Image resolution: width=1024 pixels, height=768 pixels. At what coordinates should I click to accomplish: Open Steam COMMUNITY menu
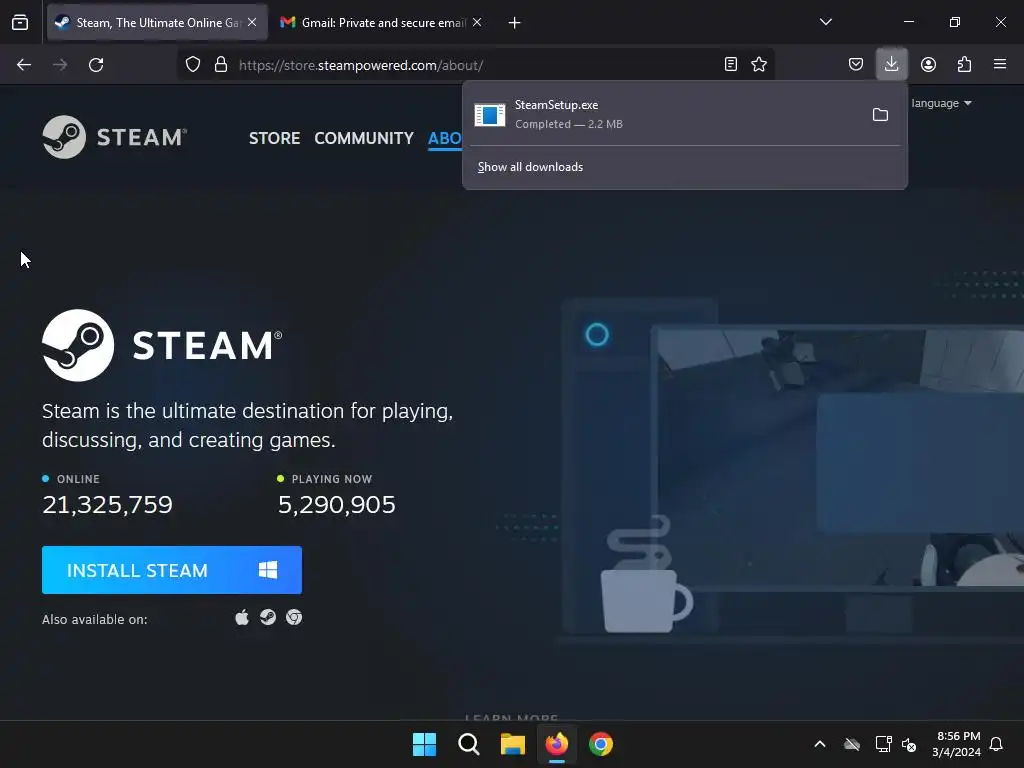point(364,138)
